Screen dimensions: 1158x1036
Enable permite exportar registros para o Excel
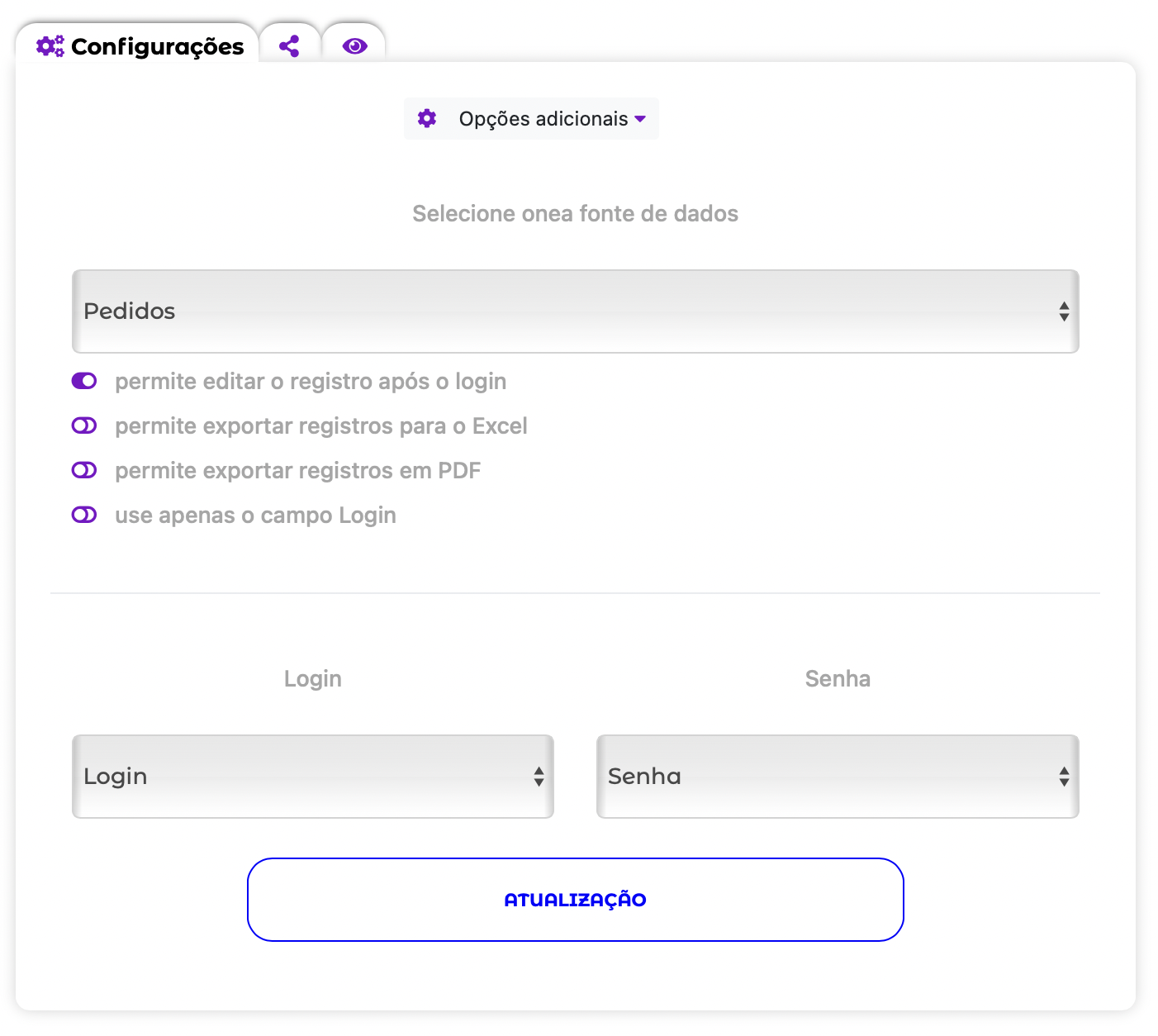(84, 425)
